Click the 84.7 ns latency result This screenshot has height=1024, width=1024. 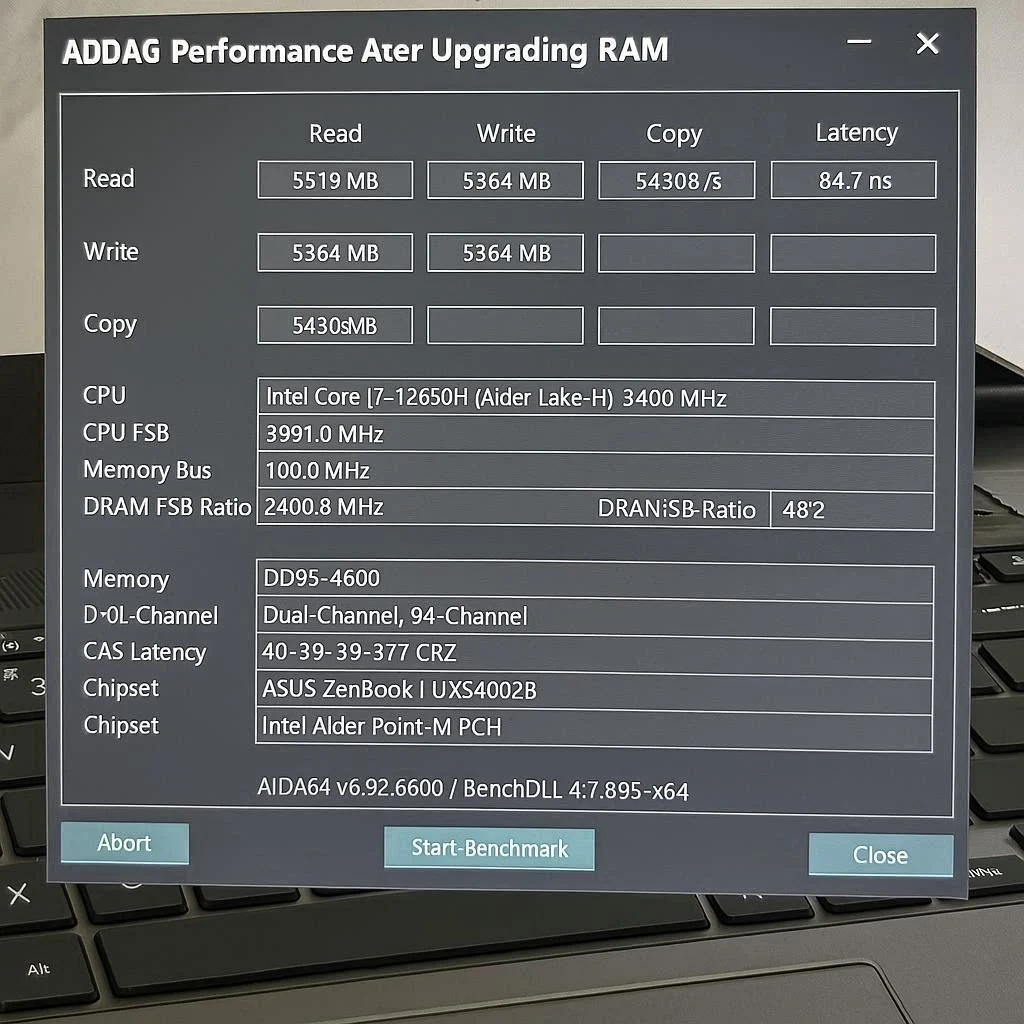pos(853,181)
